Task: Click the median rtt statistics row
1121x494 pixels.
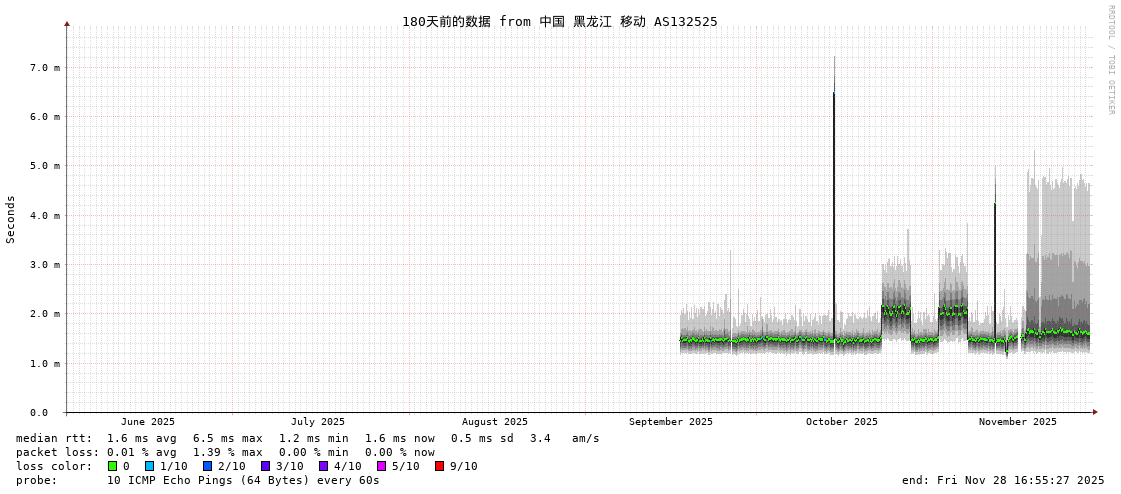Action: [308, 438]
